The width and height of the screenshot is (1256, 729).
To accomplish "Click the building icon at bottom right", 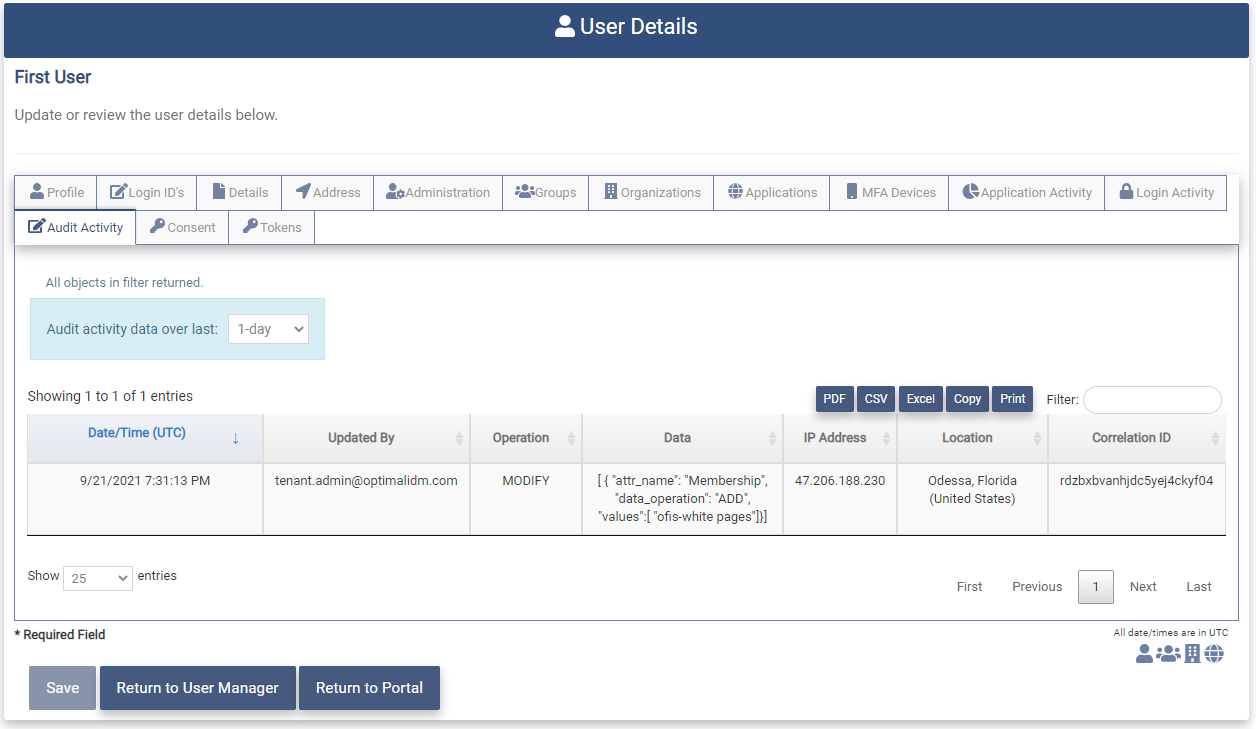I will (x=1192, y=654).
